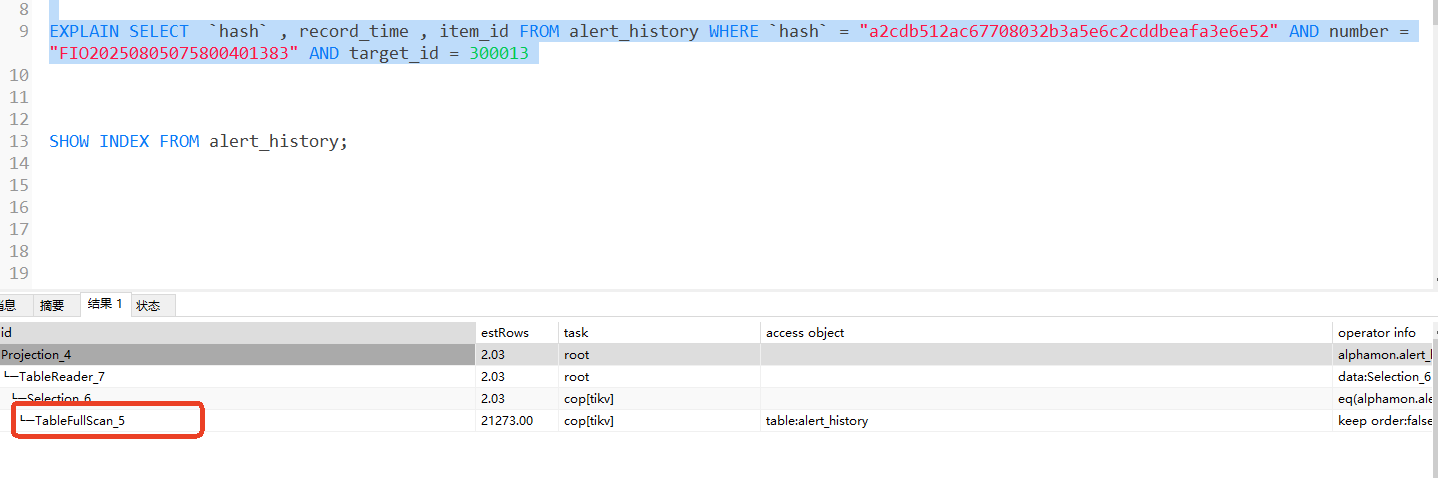Click the 21273.00 estRows cell
Image resolution: width=1438 pixels, height=478 pixels.
point(506,421)
